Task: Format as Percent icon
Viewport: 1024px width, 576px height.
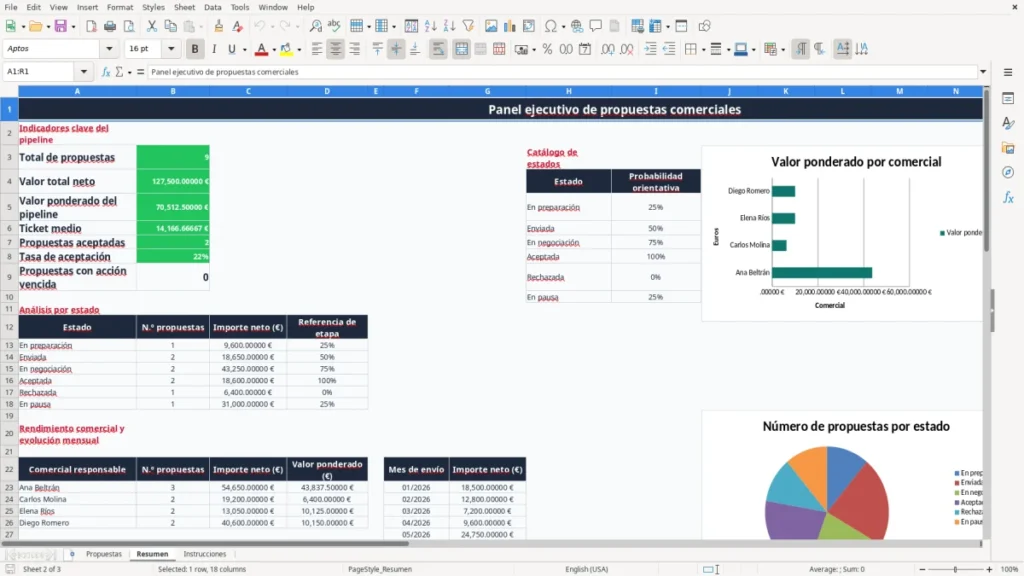Action: tap(547, 49)
